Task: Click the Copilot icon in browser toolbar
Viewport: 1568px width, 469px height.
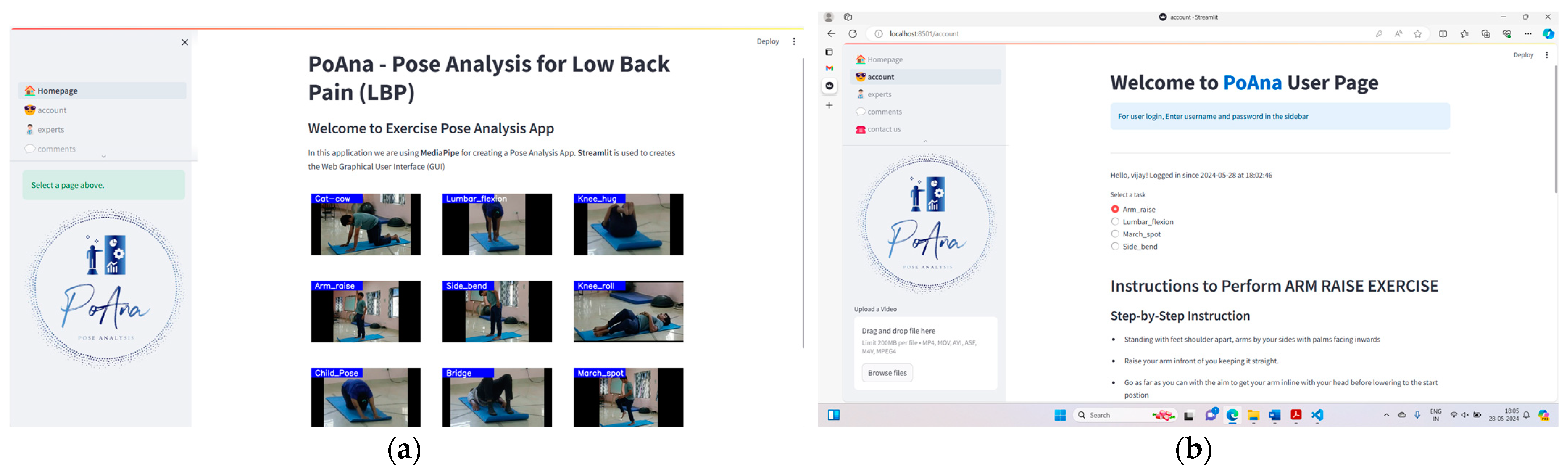Action: 1548,34
